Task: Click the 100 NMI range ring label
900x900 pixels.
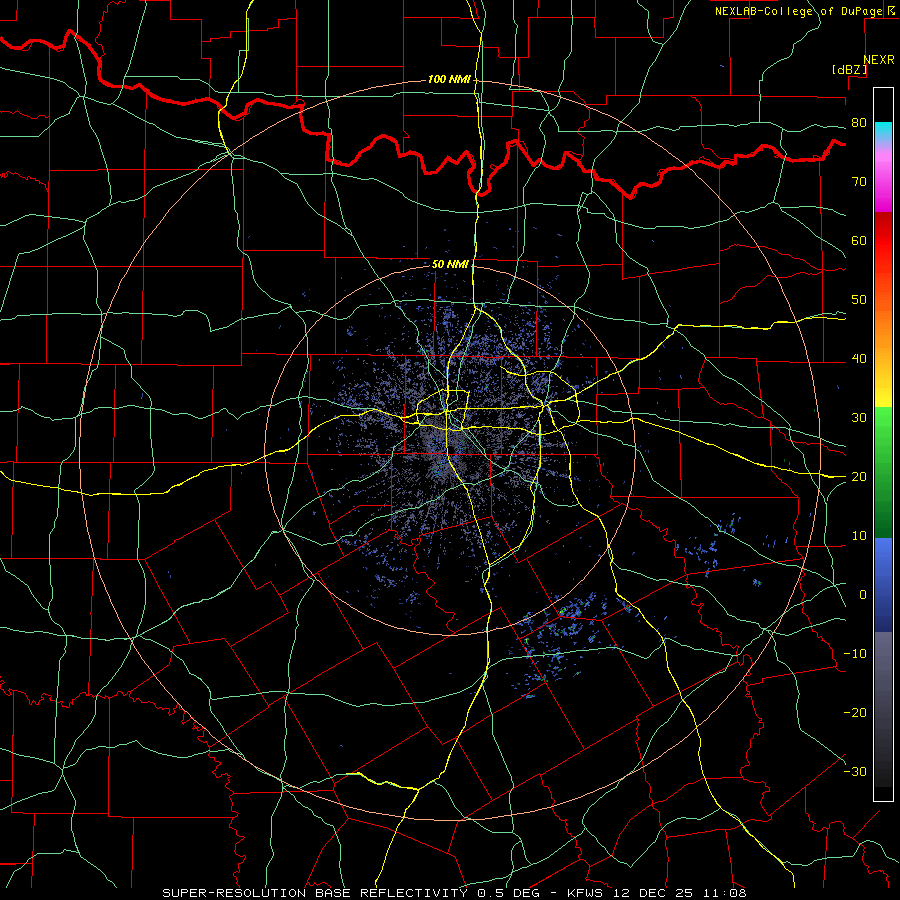Action: click(449, 79)
